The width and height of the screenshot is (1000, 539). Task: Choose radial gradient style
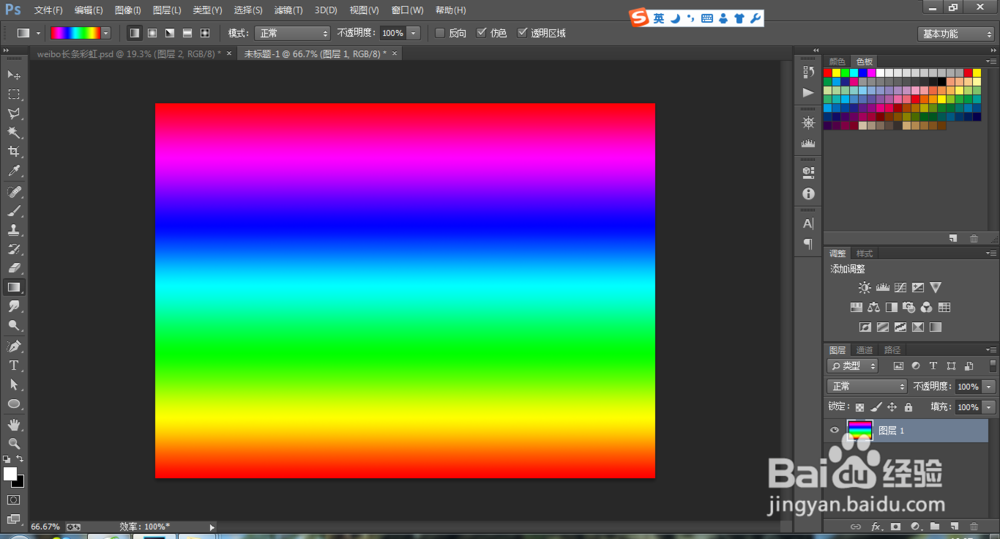tap(152, 33)
